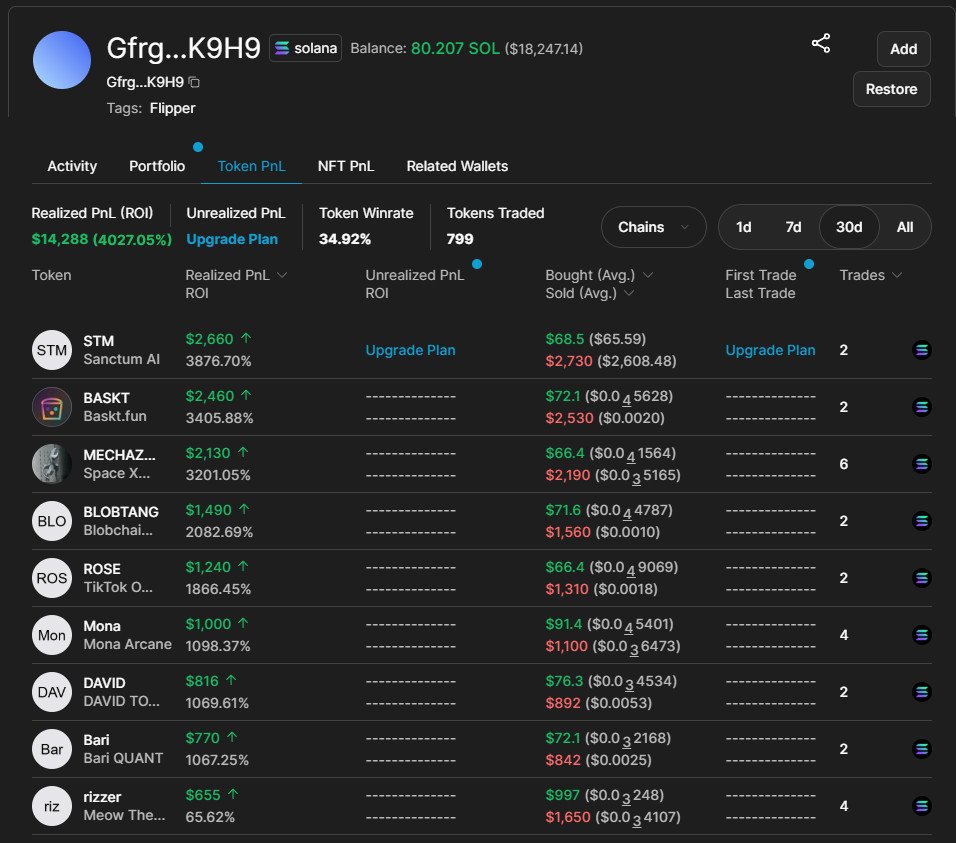Click Upgrade Plan under Unrealized PnL summary
The width and height of the screenshot is (956, 843).
pos(232,239)
